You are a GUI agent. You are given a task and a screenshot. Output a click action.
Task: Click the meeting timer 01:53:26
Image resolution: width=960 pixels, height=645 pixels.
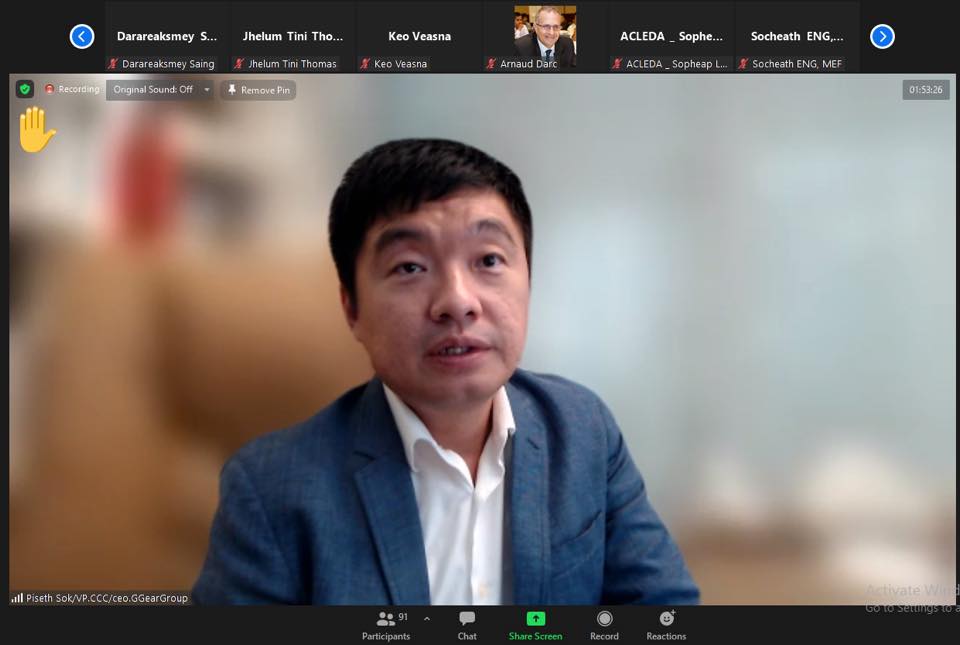pos(926,90)
